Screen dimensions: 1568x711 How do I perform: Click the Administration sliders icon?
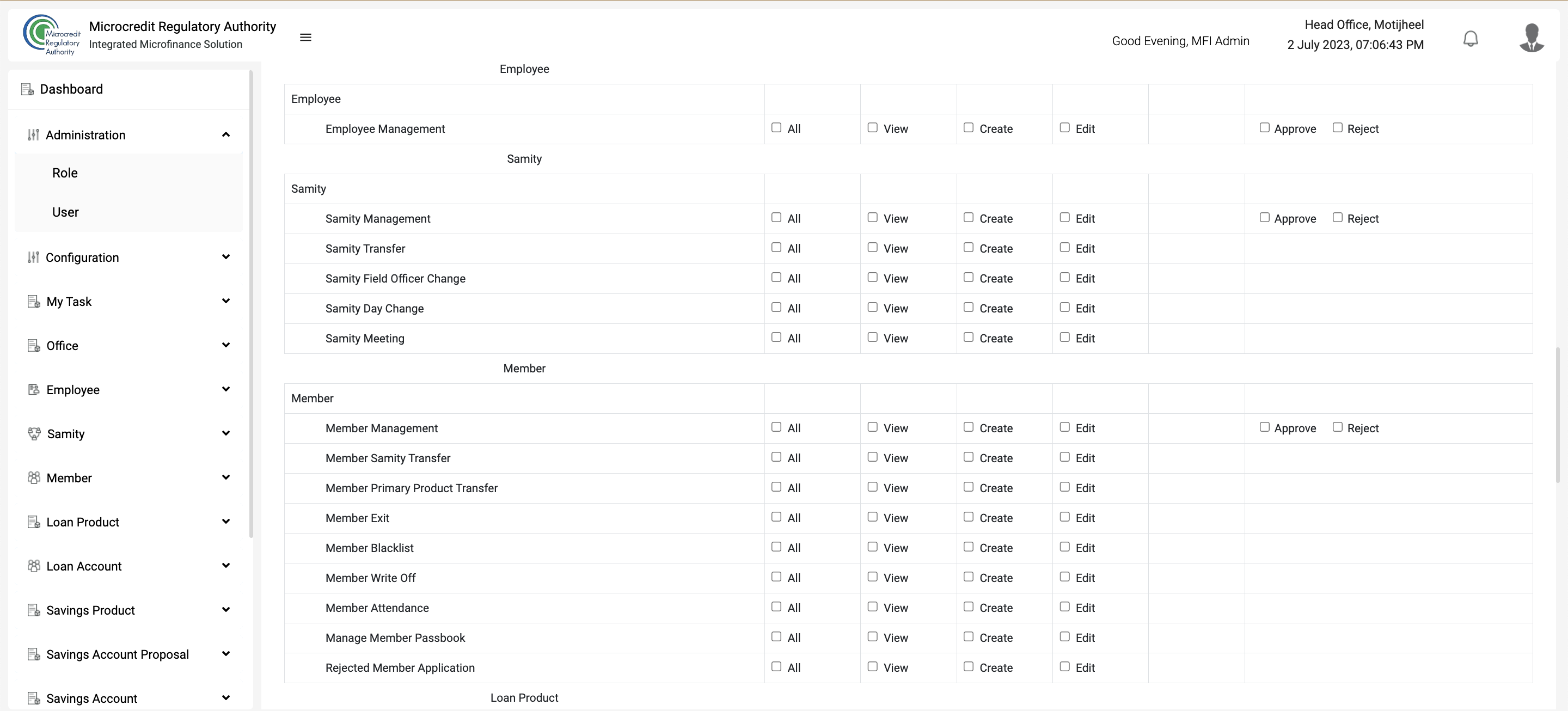[33, 135]
